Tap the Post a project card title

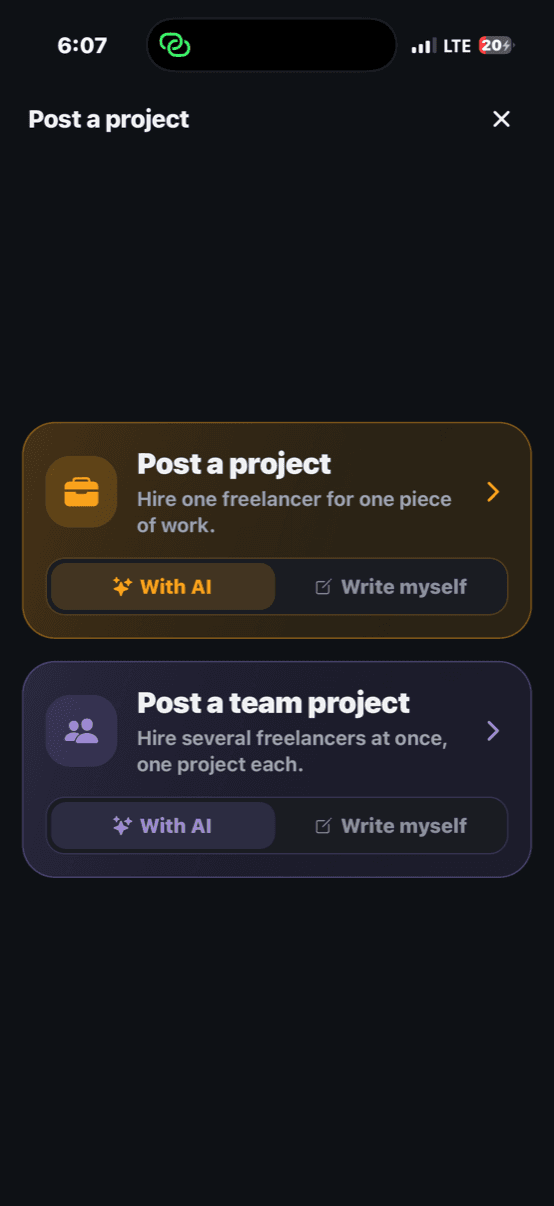point(234,464)
